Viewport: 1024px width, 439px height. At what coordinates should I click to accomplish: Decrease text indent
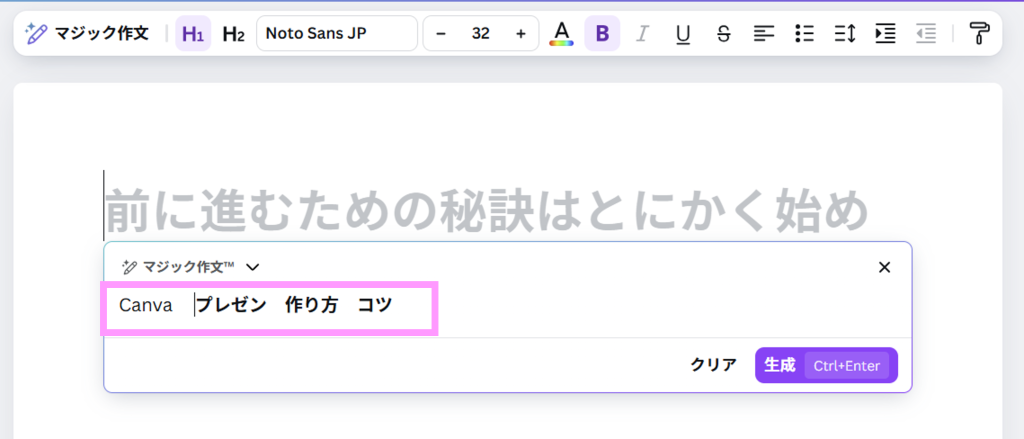(x=926, y=34)
